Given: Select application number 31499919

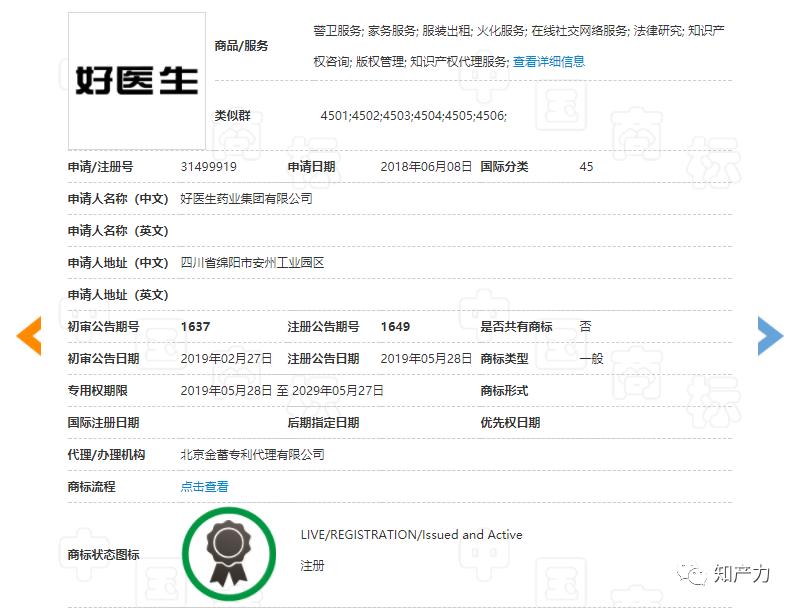Looking at the screenshot, I should pos(209,167).
